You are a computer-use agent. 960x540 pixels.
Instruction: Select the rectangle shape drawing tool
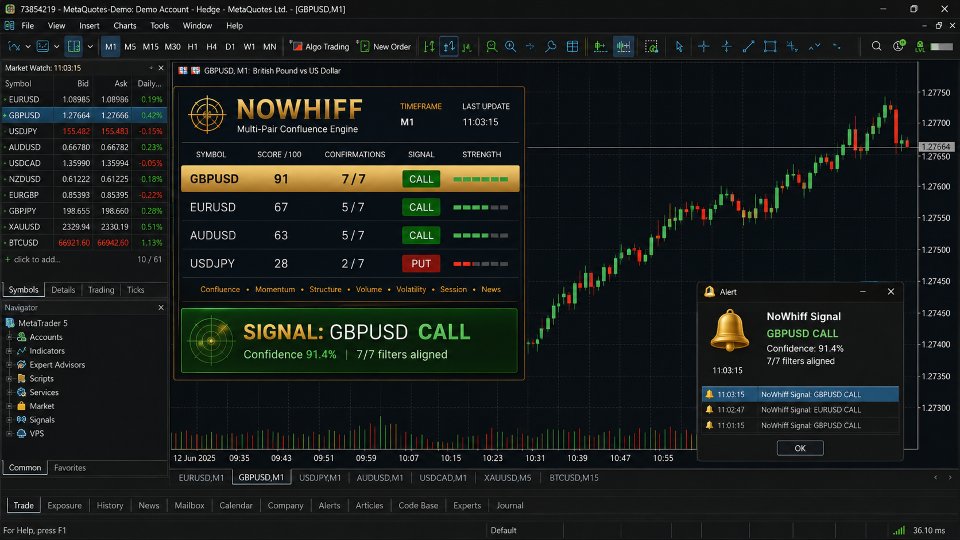click(x=770, y=47)
